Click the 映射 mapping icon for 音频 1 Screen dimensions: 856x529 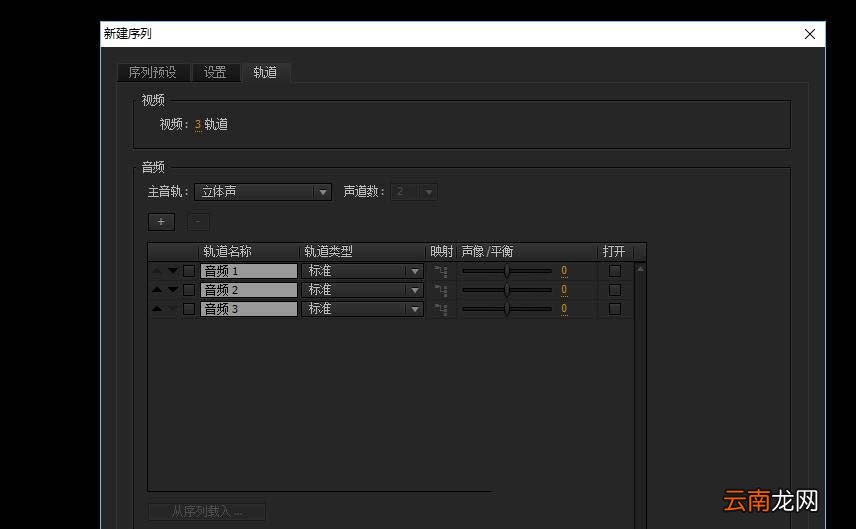click(441, 271)
